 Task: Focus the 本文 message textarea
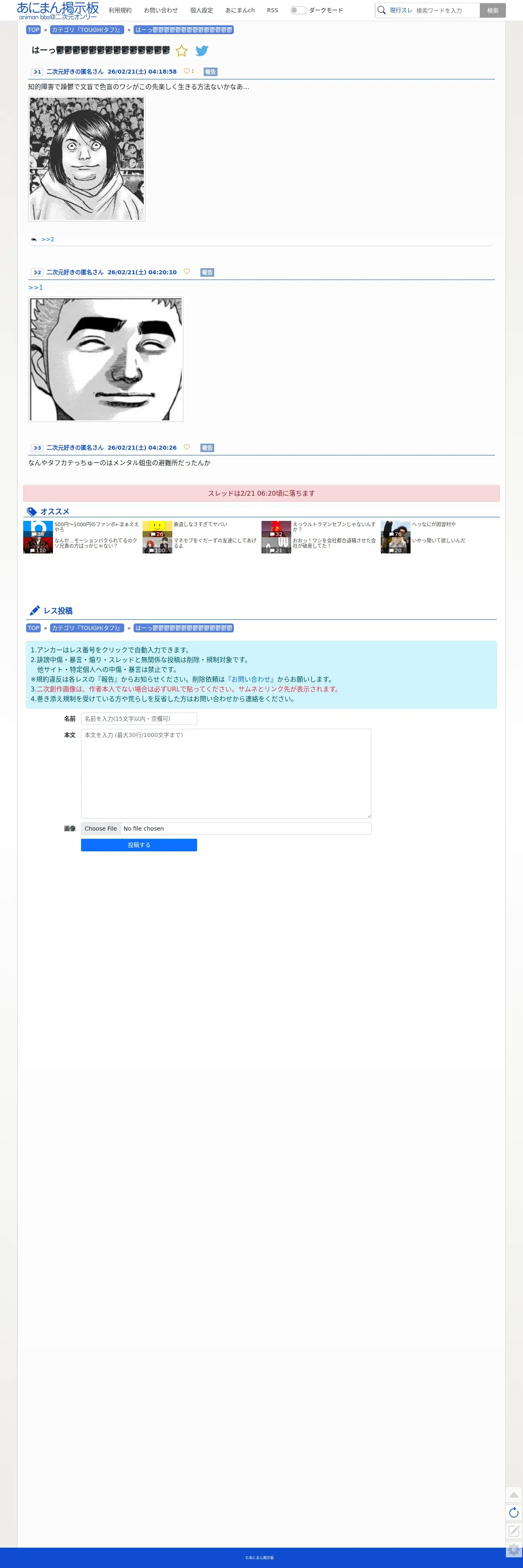coord(226,774)
